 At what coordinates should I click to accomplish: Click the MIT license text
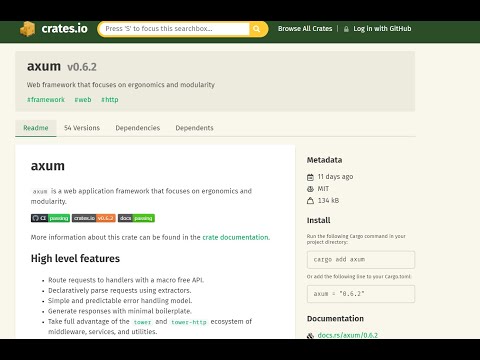(x=323, y=189)
